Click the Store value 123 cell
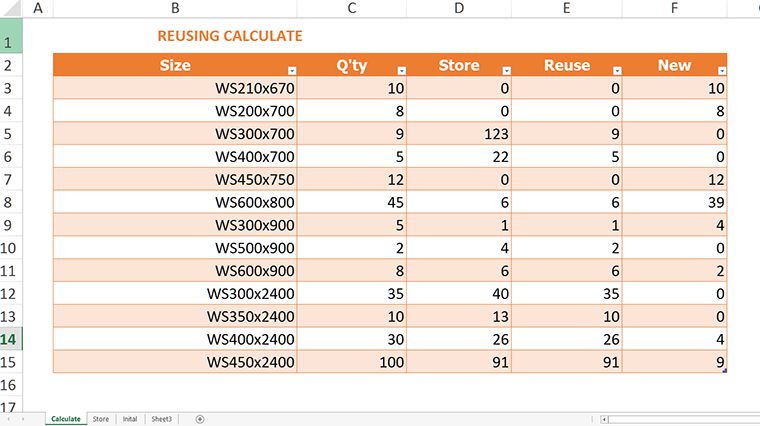The height and width of the screenshot is (426, 760). point(459,133)
